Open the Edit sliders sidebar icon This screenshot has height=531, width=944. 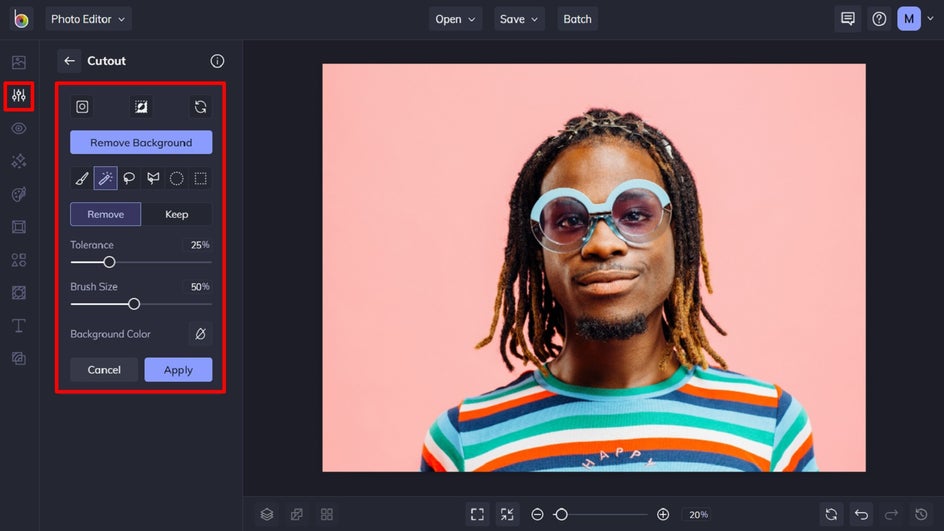coord(19,95)
